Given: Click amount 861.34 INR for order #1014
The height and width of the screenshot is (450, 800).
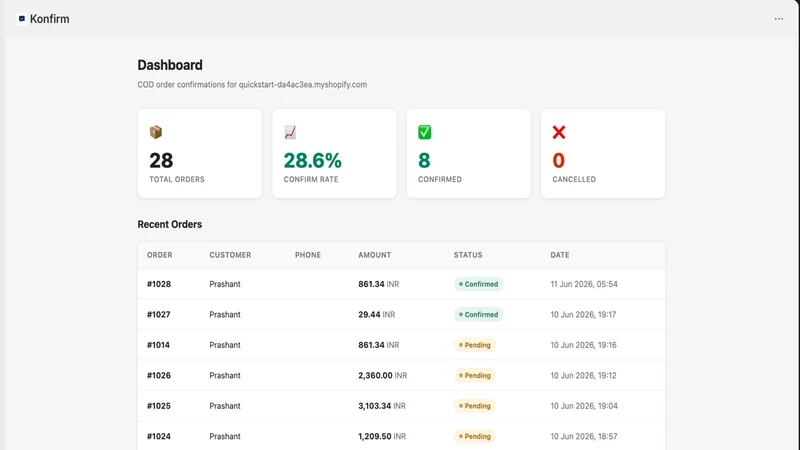Looking at the screenshot, I should pos(379,345).
